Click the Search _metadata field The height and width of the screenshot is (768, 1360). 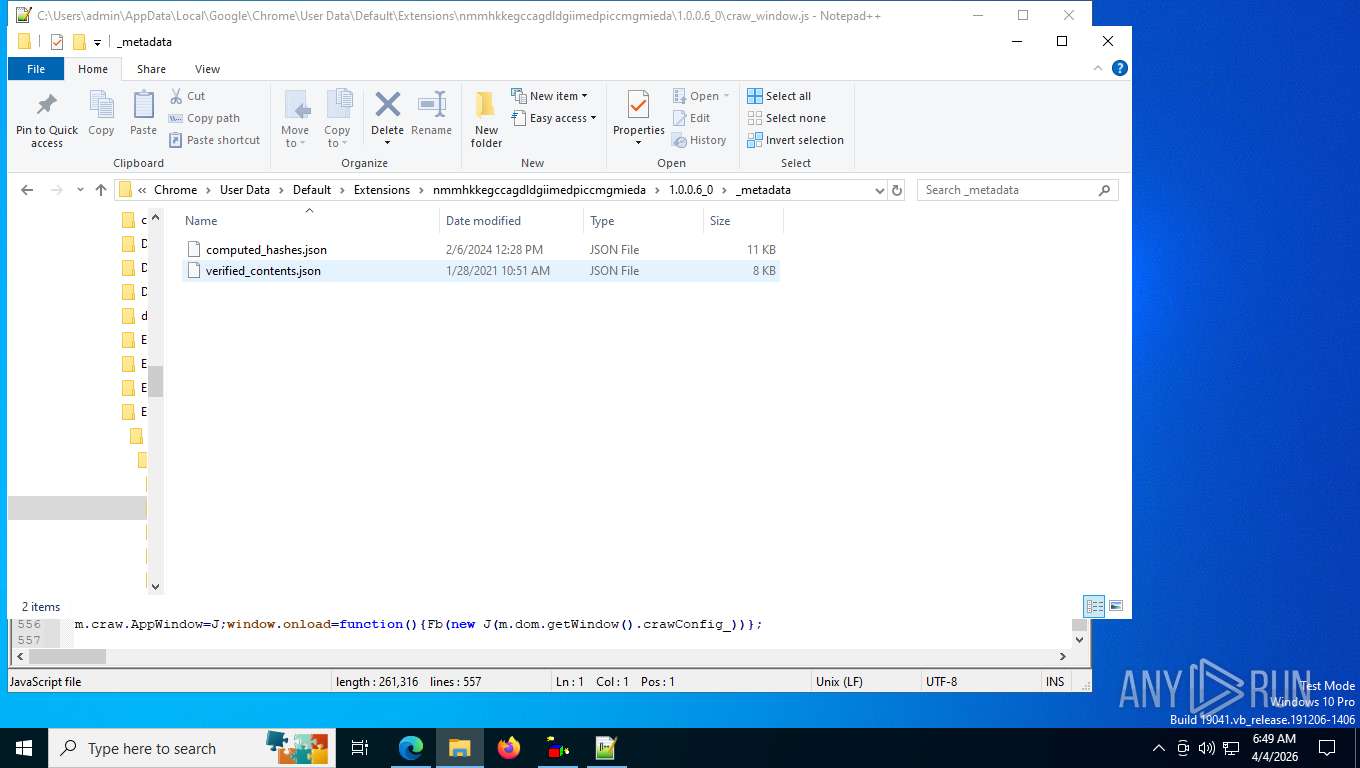(1017, 190)
